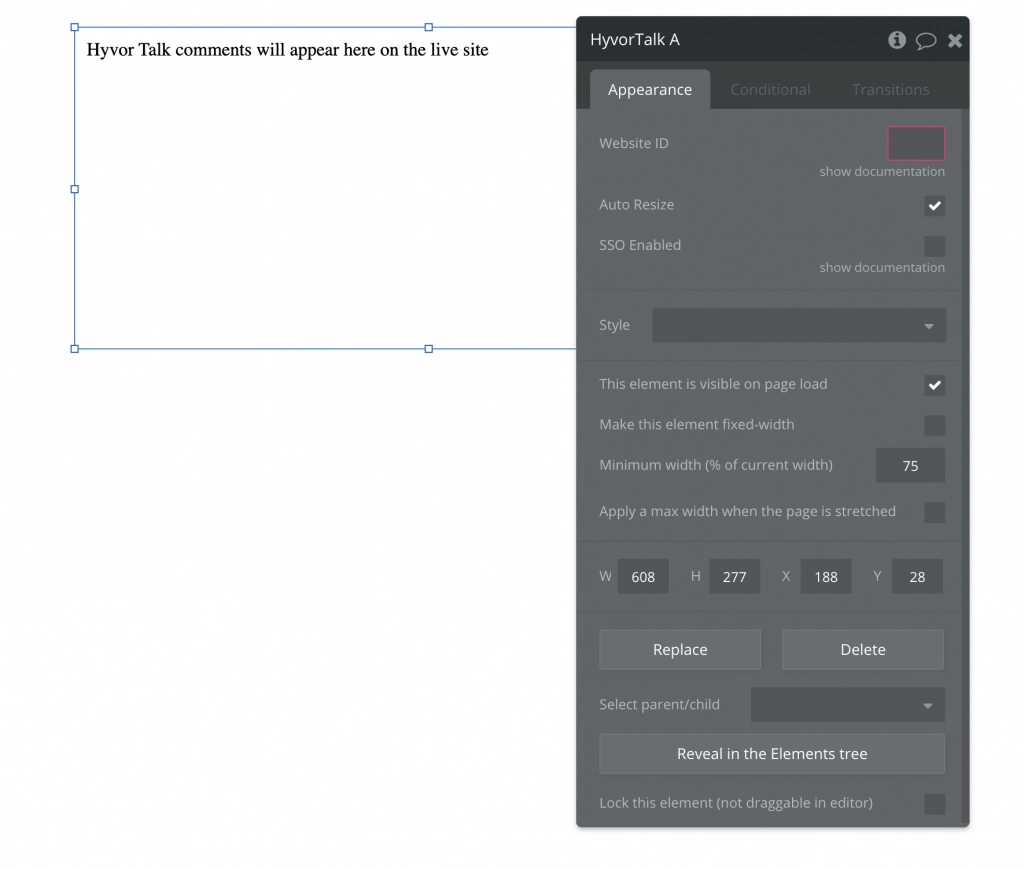This screenshot has height=869, width=1024.
Task: Check 'Apply a max width when the page is stretched'
Action: [x=935, y=513]
